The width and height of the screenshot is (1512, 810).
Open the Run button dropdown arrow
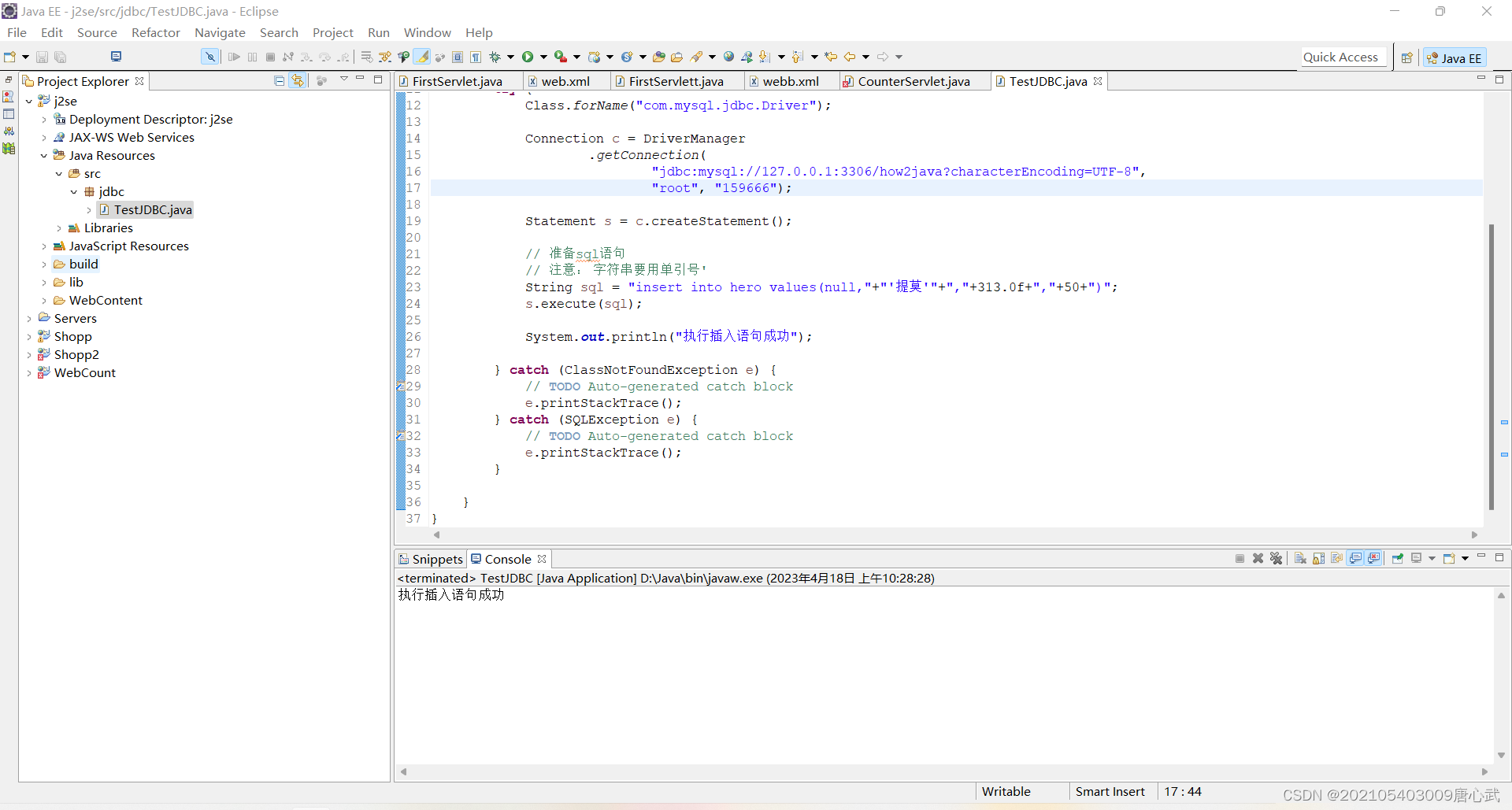(x=543, y=57)
